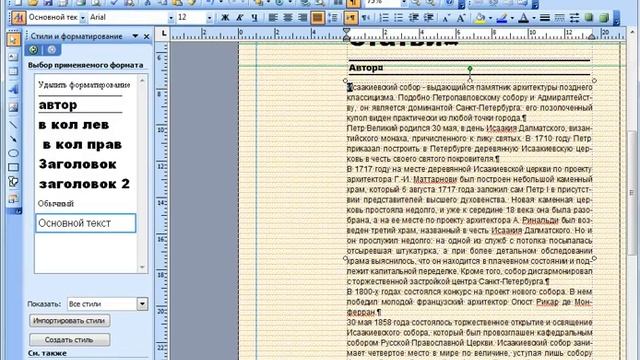Select the Arrow drawing tool
Viewport: 640px width, 360px height.
pos(13,139)
